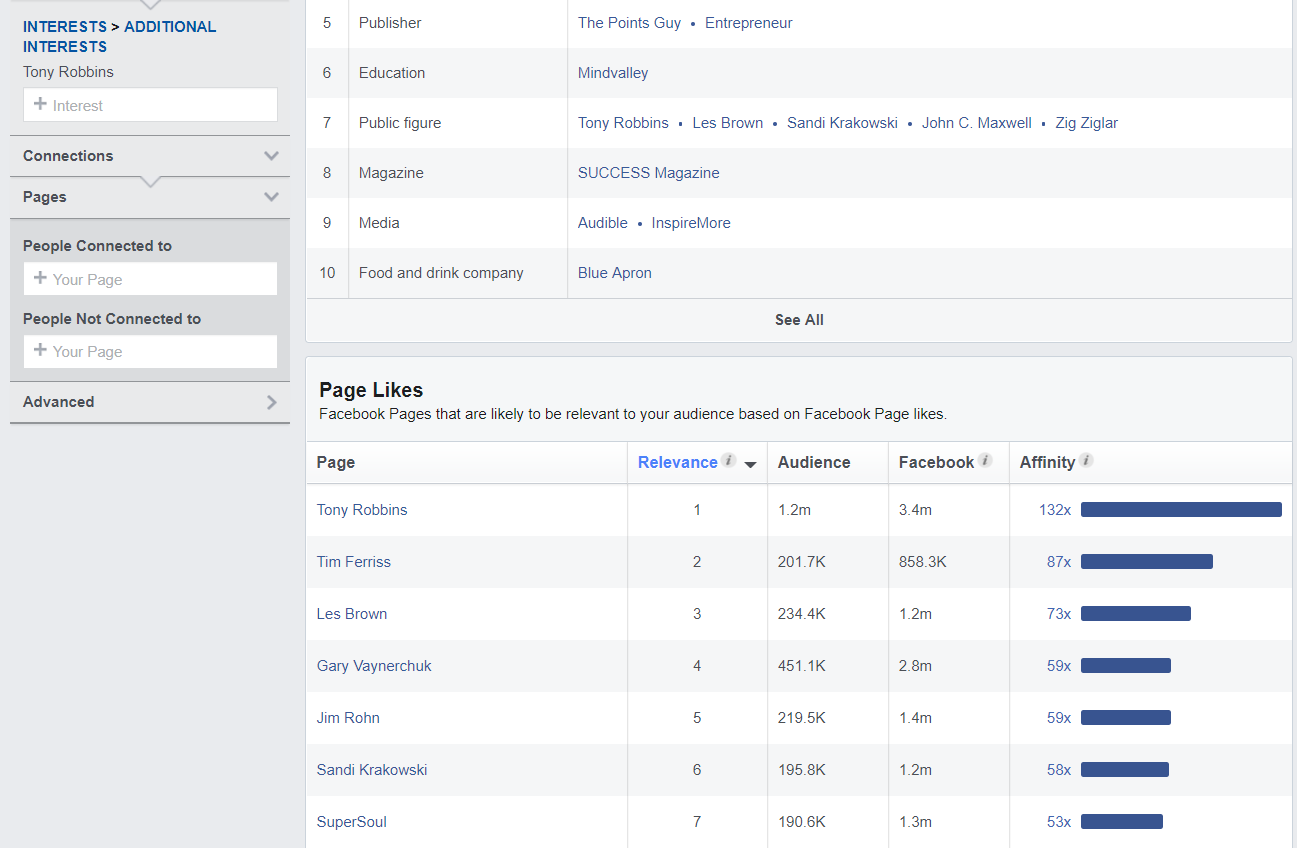This screenshot has height=848, width=1297.
Task: Open the John C. Maxwell link
Action: pos(977,123)
